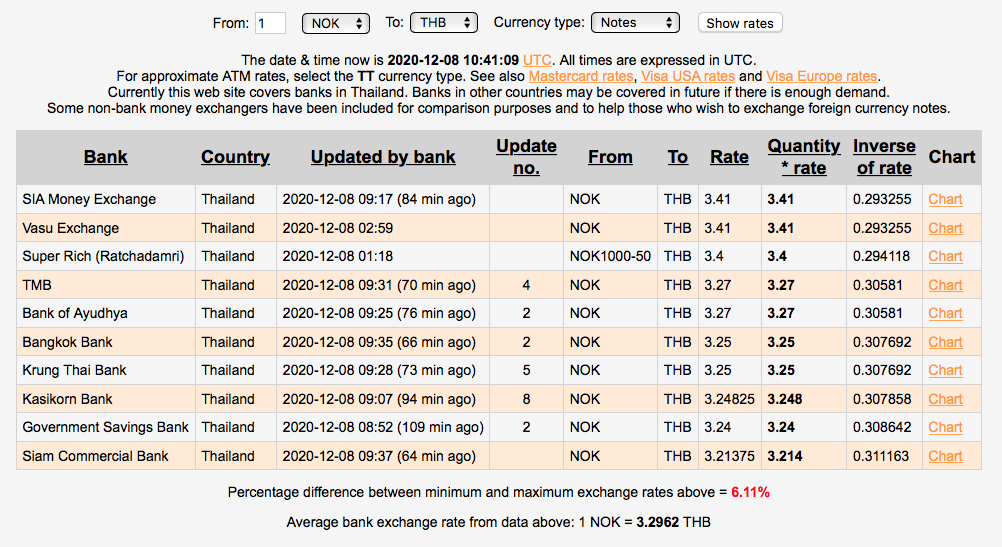
Task: Open Chart for Bangkok Bank row
Action: (945, 342)
